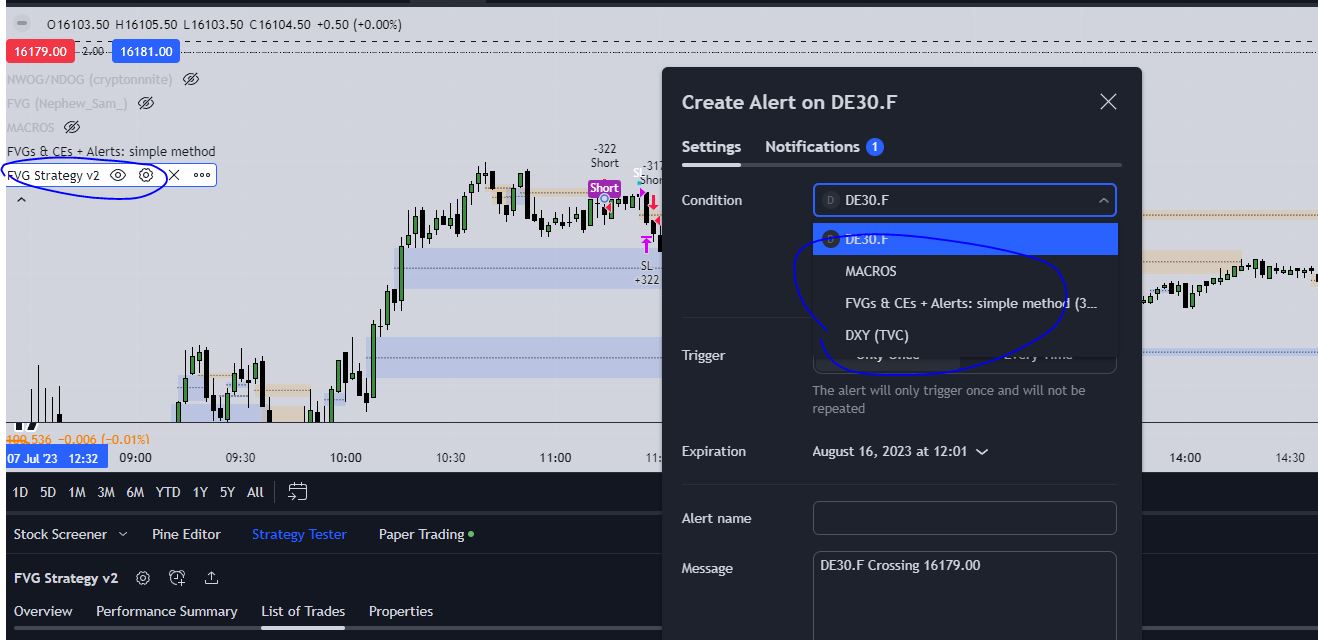Set chart range to 6M

point(135,491)
